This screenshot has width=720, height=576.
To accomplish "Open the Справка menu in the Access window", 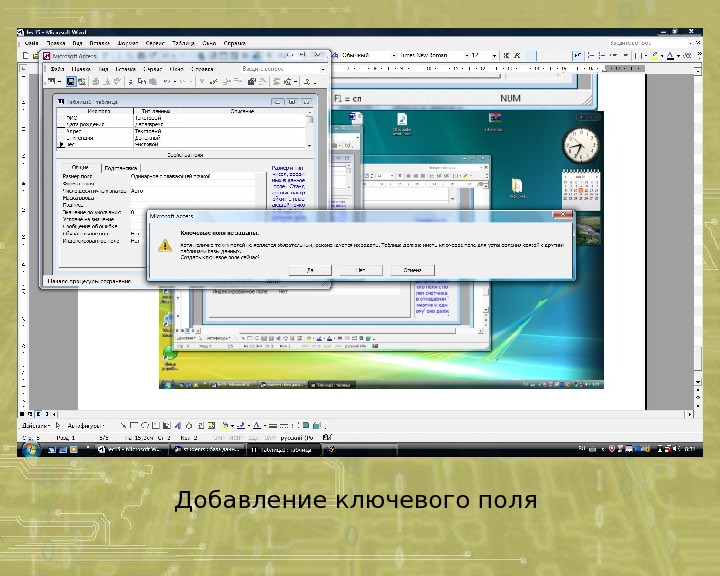I will point(202,69).
